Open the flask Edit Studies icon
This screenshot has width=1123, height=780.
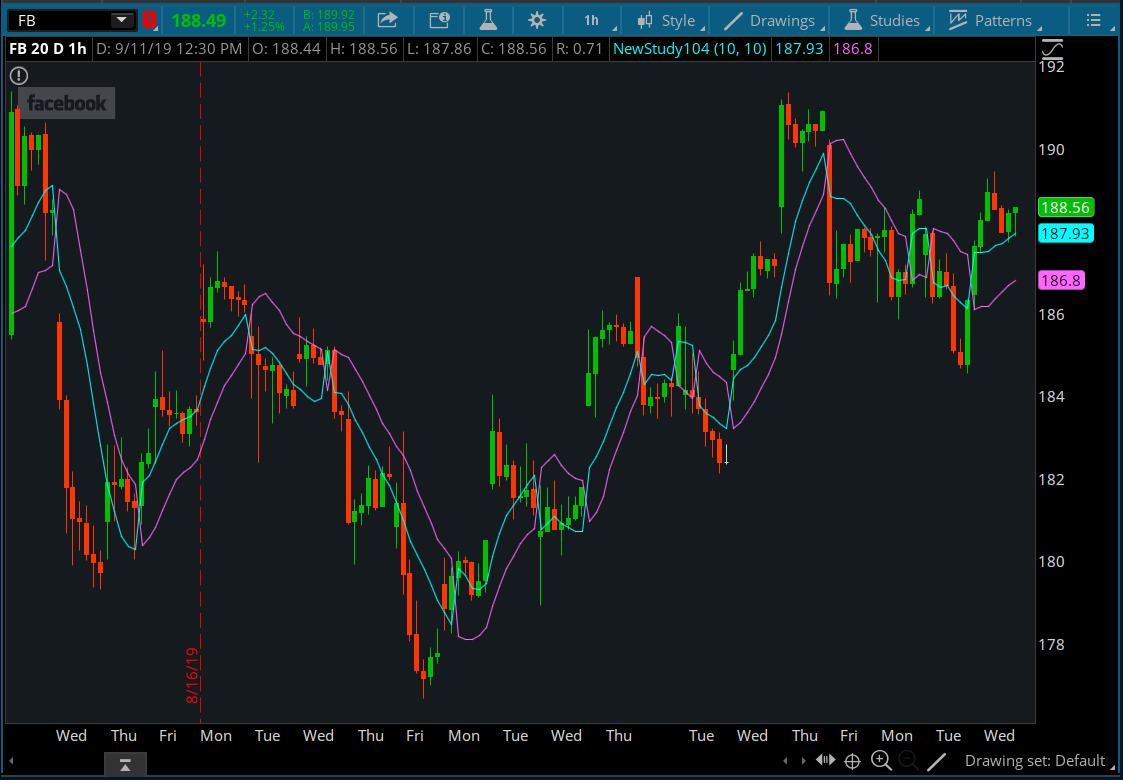pos(488,20)
